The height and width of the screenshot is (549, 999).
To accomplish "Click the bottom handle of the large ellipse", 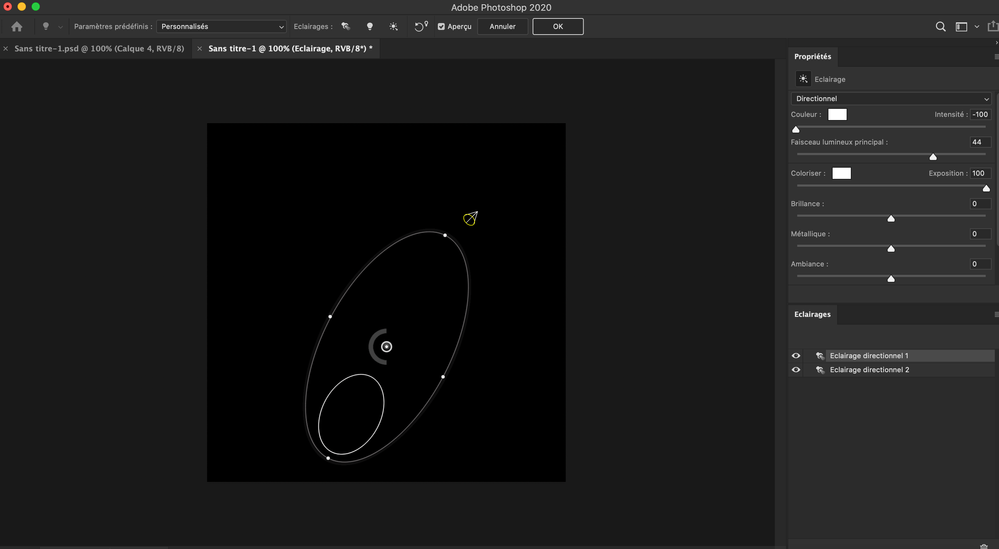I will click(x=328, y=458).
